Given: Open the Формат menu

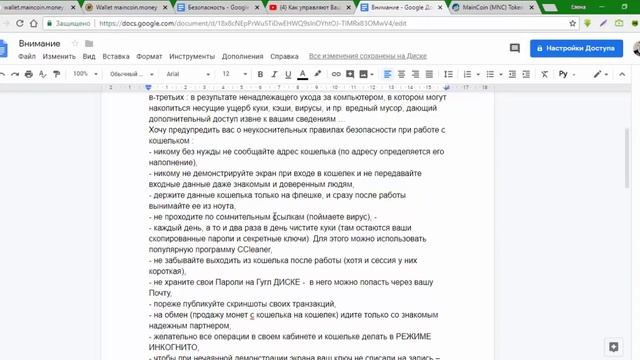Looking at the screenshot, I should pyautogui.click(x=149, y=56).
